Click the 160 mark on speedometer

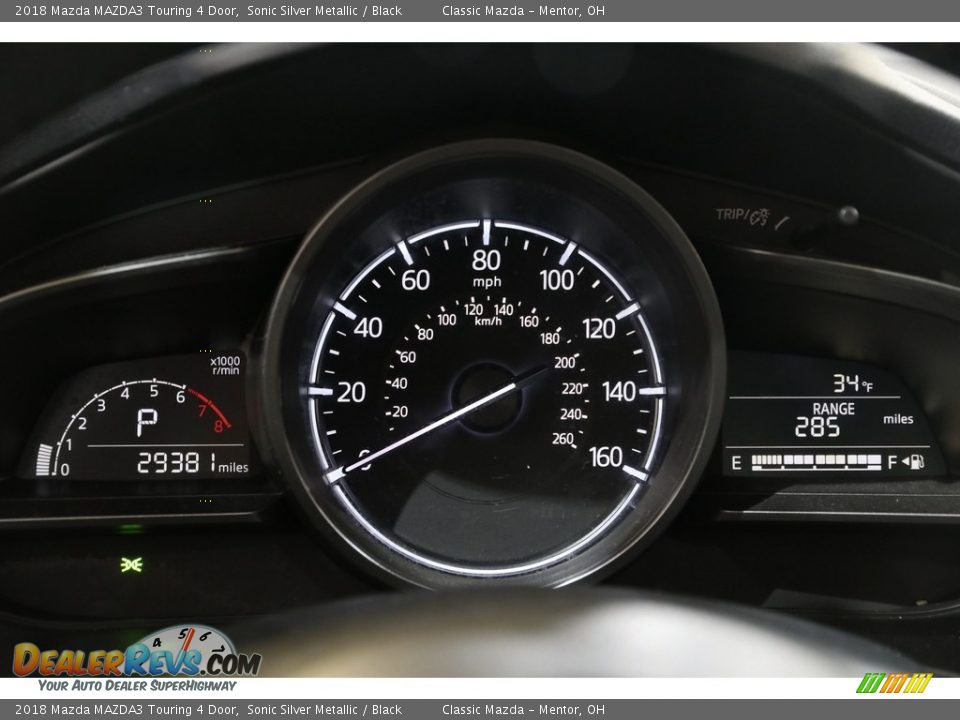click(x=605, y=457)
